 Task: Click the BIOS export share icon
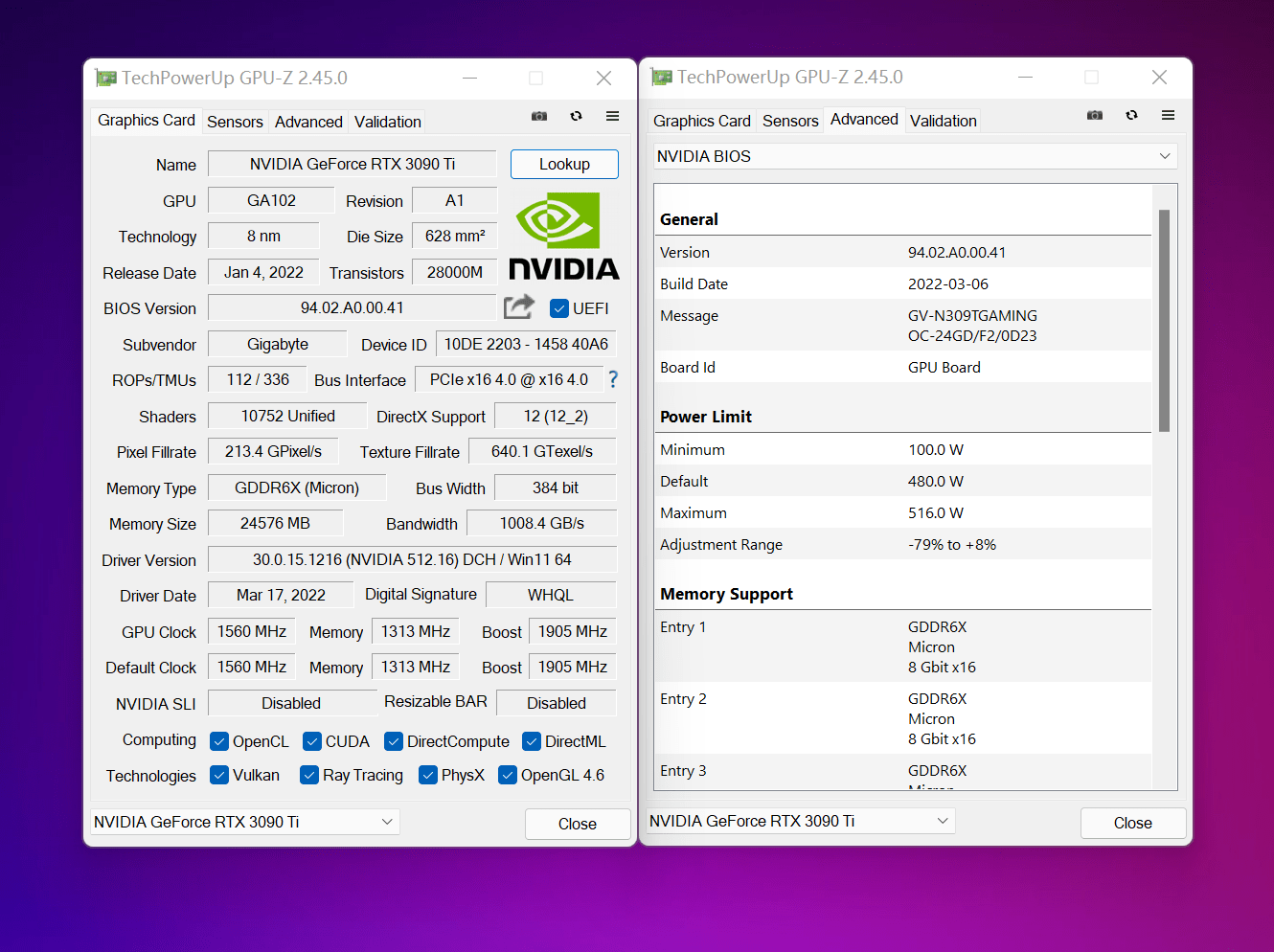[x=519, y=306]
